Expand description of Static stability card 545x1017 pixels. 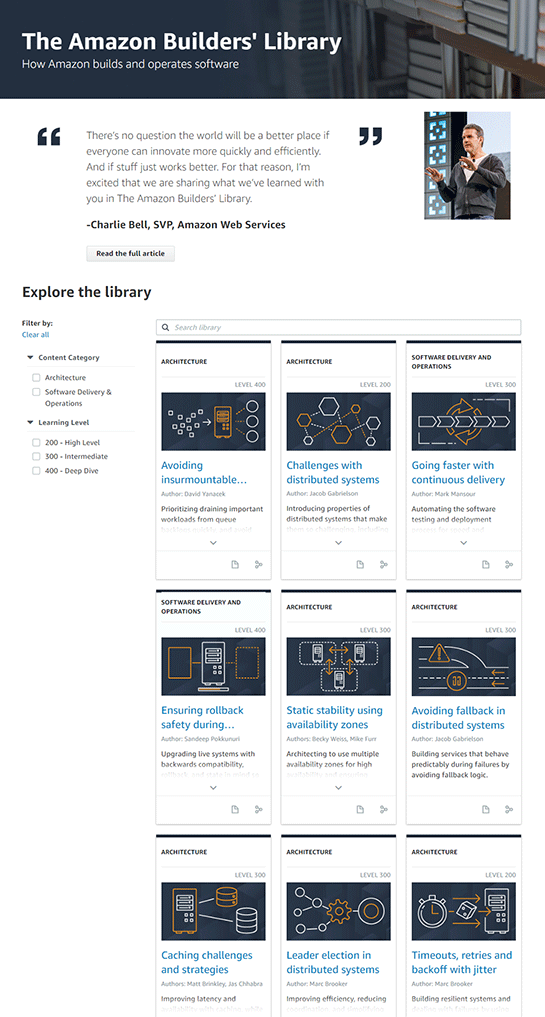click(x=338, y=787)
